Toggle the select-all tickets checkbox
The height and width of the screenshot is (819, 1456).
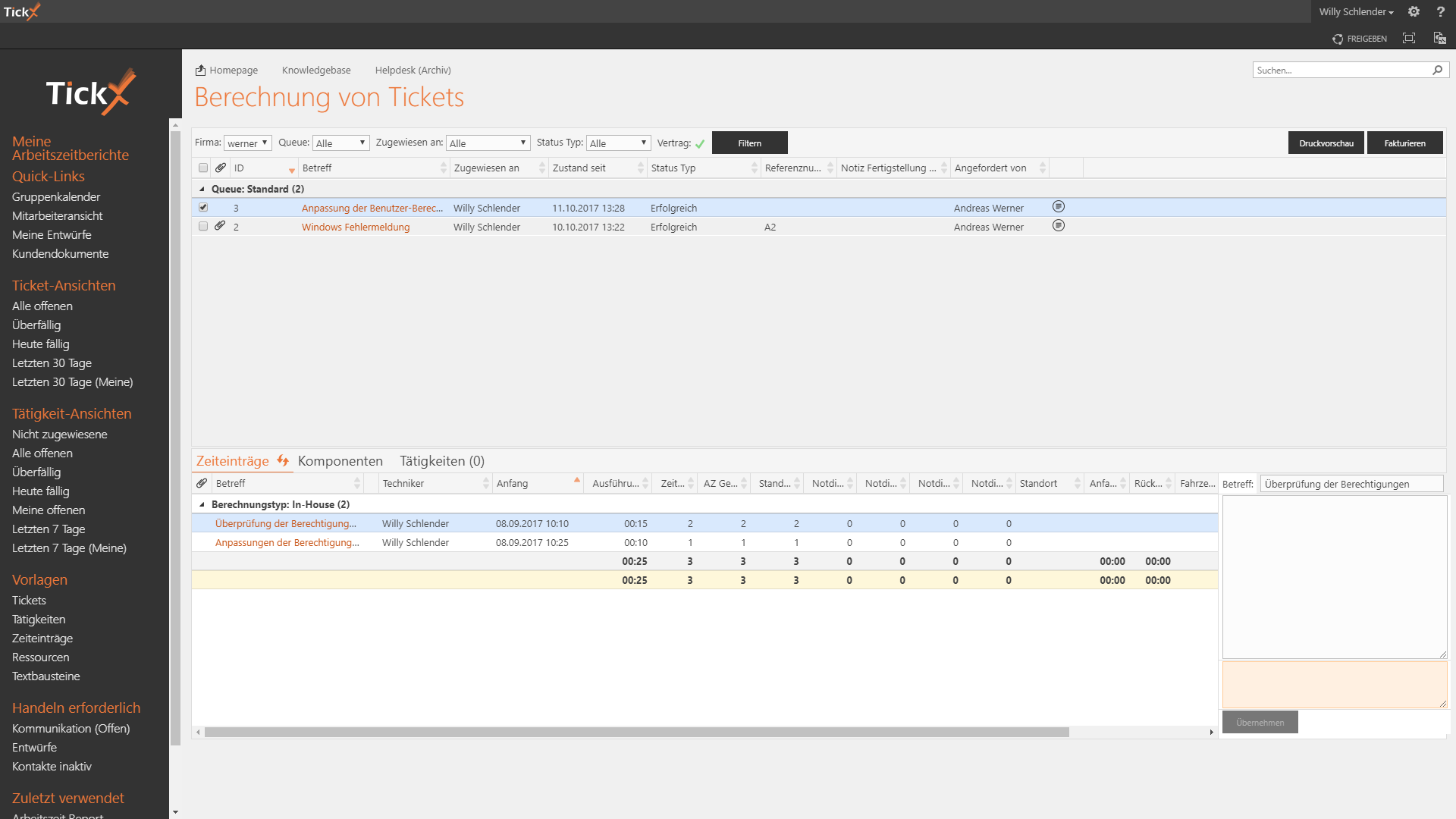[203, 168]
